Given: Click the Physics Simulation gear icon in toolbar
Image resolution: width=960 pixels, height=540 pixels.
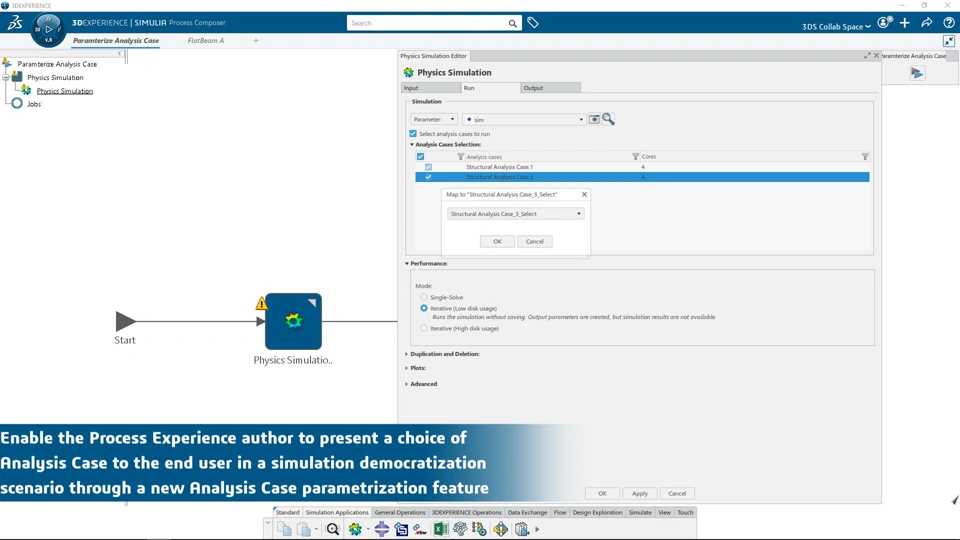Looking at the screenshot, I should click(355, 529).
